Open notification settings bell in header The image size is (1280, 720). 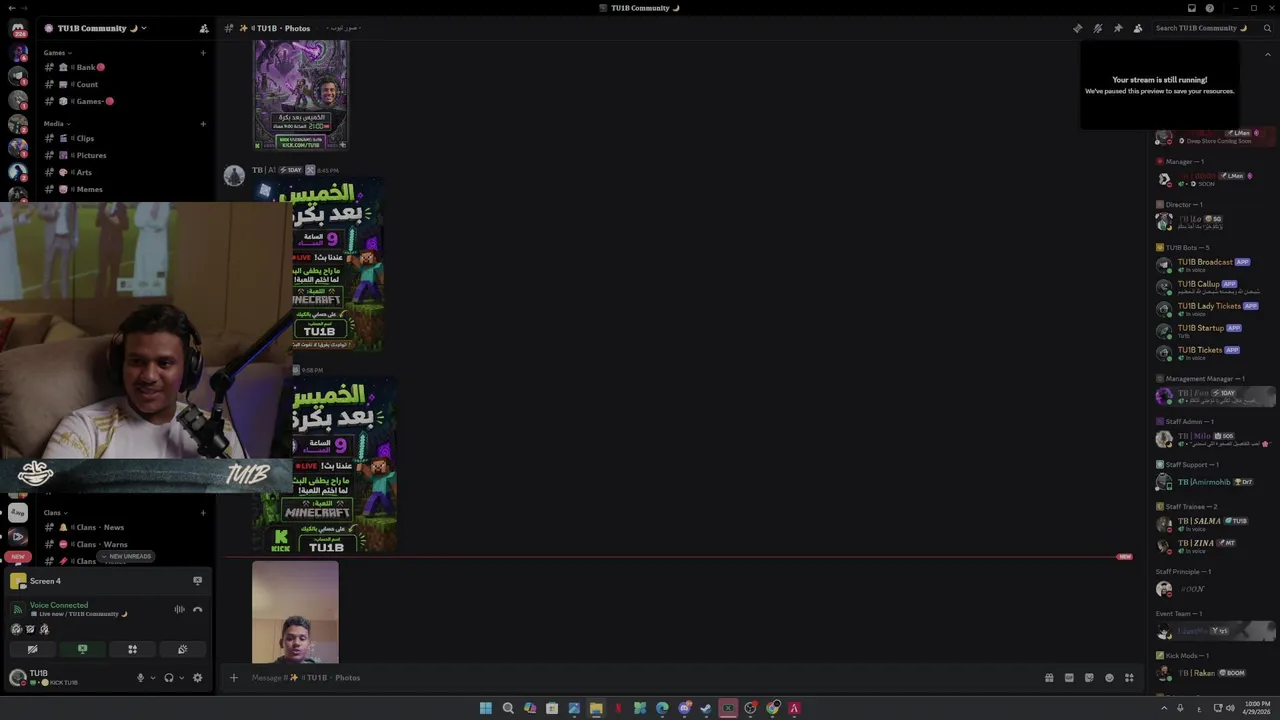click(x=1097, y=28)
